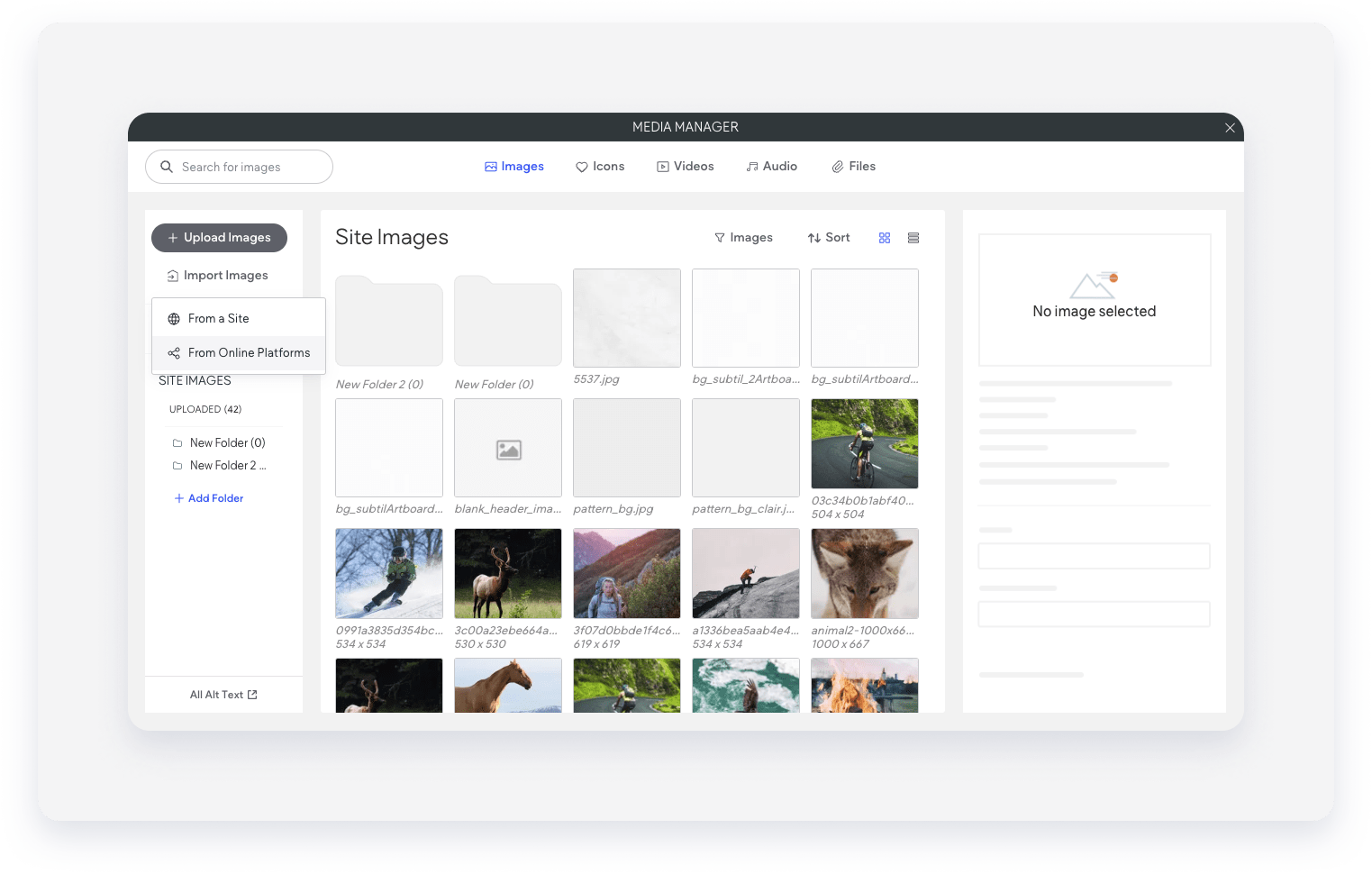Close the Media Manager dialog
This screenshot has height=874, width=1372.
[1230, 128]
